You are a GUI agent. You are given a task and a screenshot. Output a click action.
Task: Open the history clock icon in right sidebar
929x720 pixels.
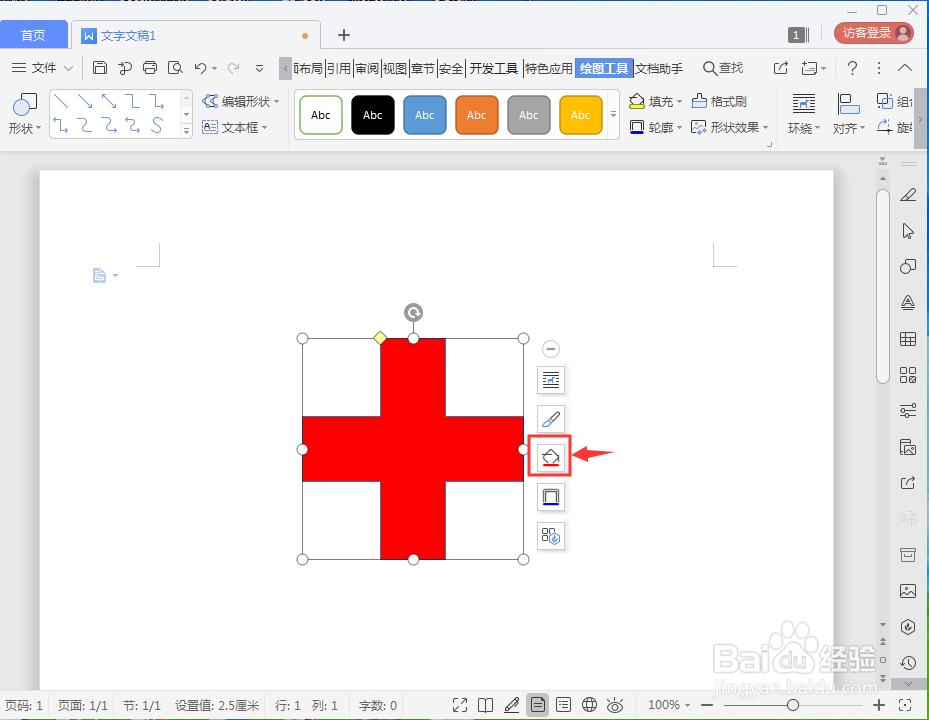(908, 663)
